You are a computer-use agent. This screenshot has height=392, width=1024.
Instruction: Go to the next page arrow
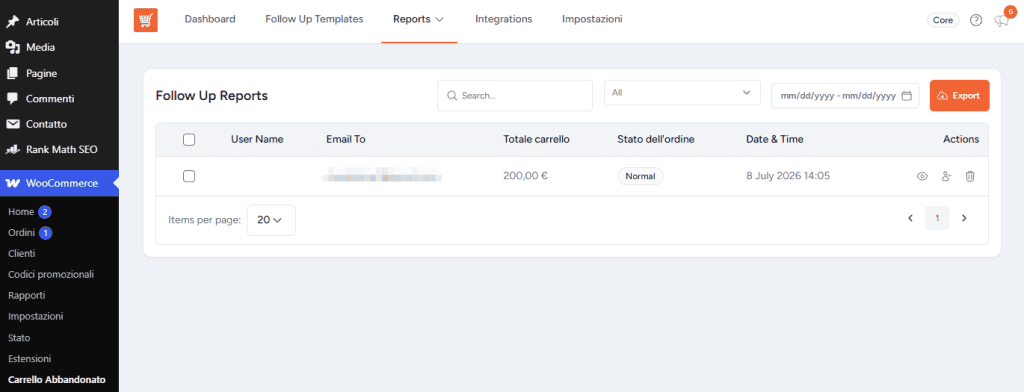964,218
